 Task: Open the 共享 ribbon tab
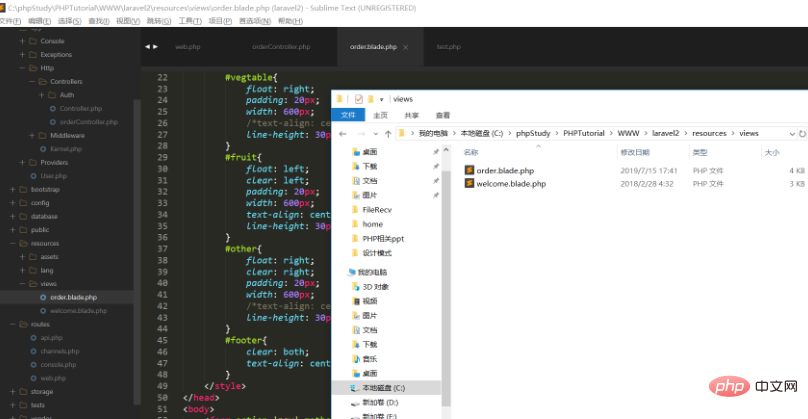412,115
